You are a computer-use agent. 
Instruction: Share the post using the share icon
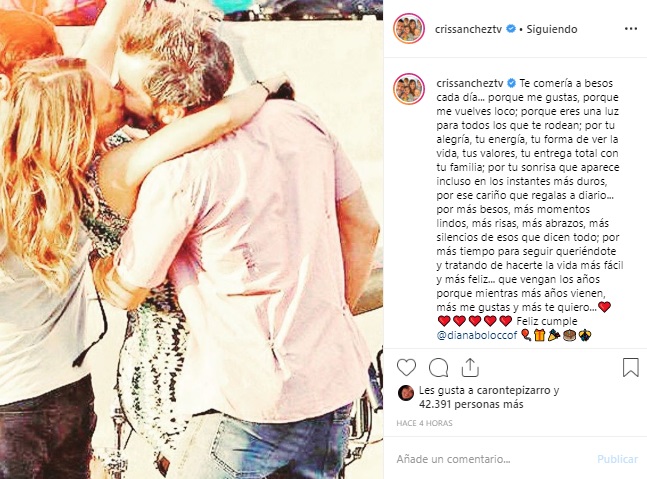pyautogui.click(x=470, y=367)
